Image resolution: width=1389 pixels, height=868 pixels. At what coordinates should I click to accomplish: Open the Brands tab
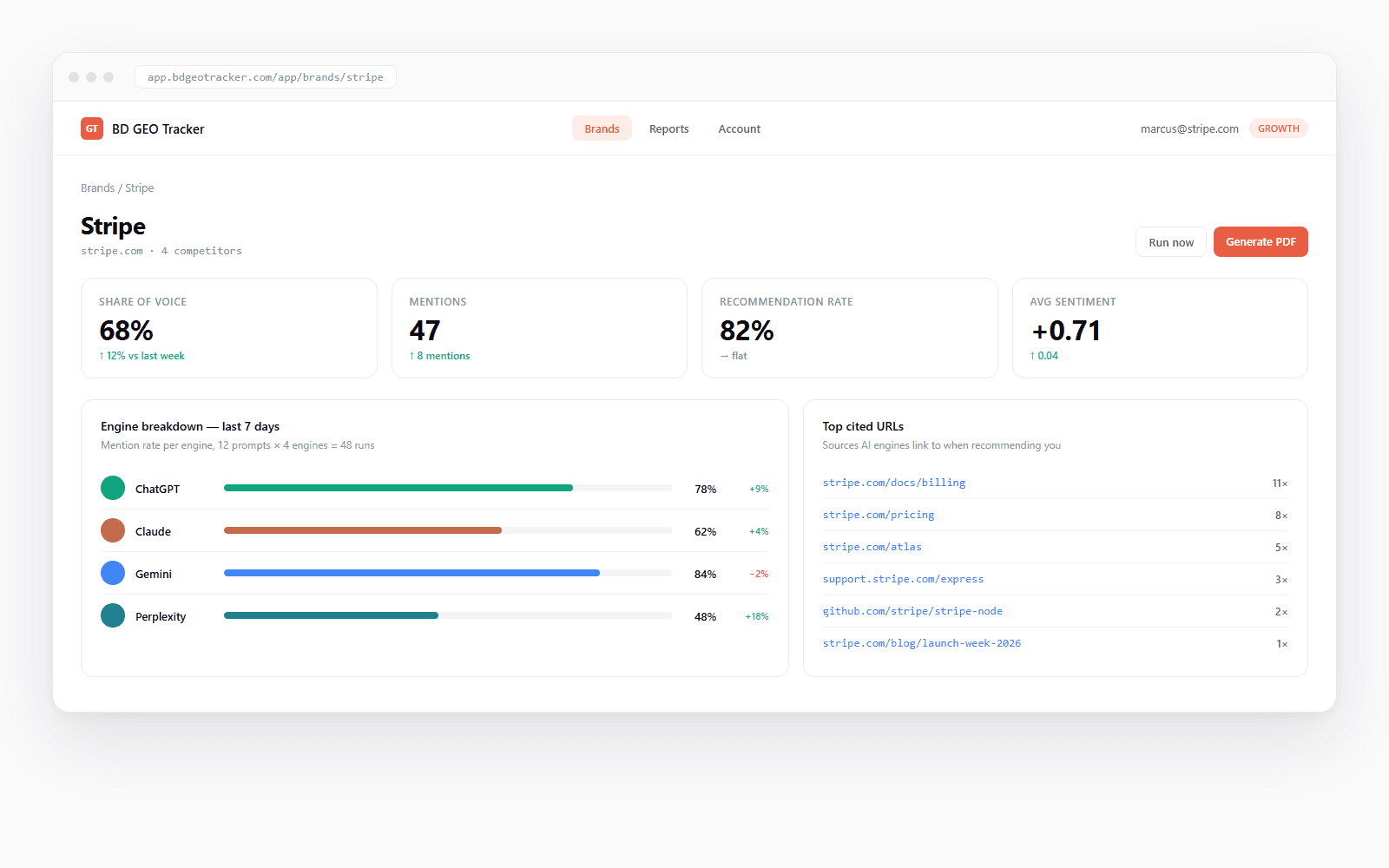pos(602,128)
